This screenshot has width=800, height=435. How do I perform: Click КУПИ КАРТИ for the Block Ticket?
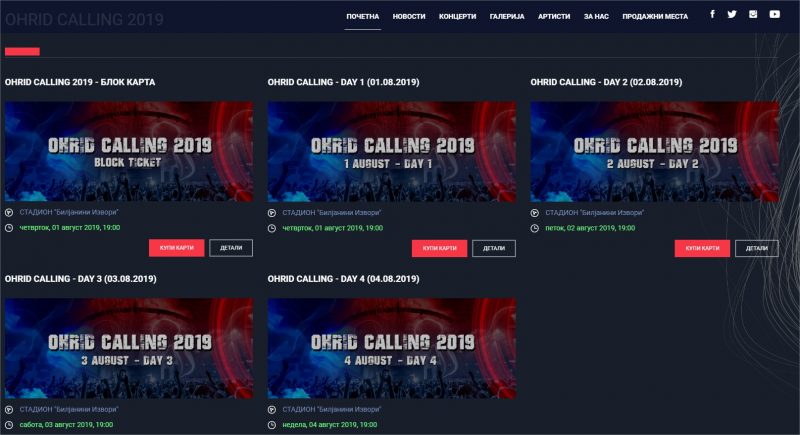click(177, 248)
